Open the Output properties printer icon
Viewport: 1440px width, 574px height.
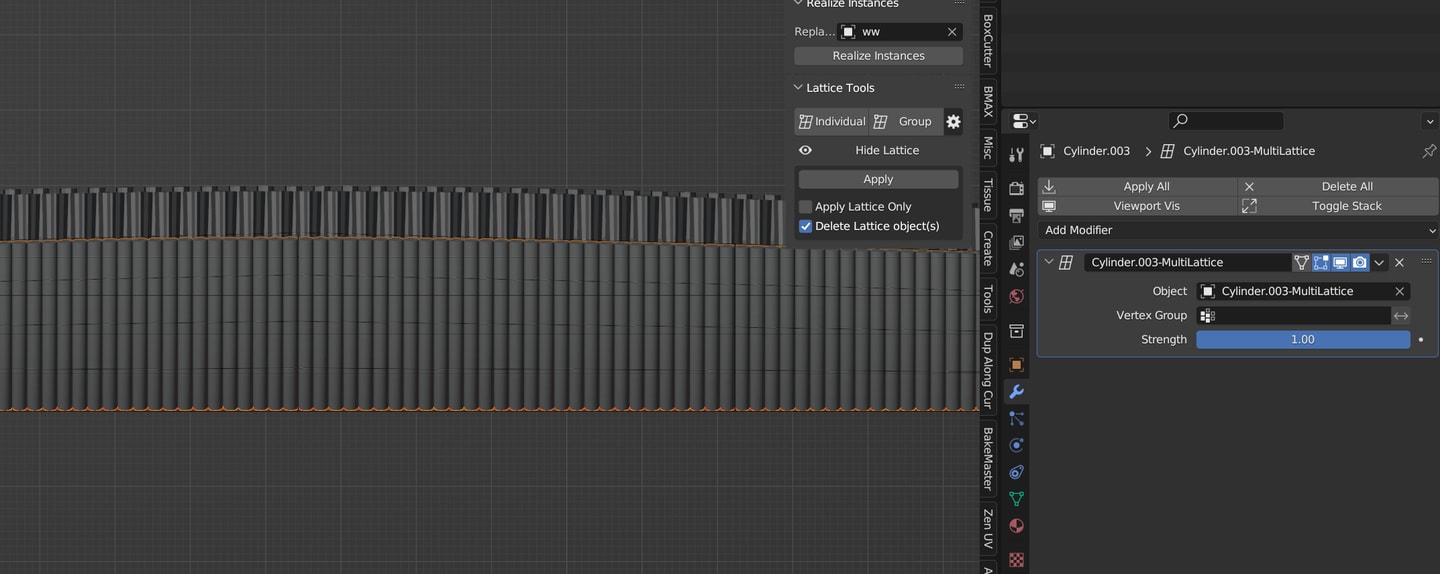(x=1016, y=215)
